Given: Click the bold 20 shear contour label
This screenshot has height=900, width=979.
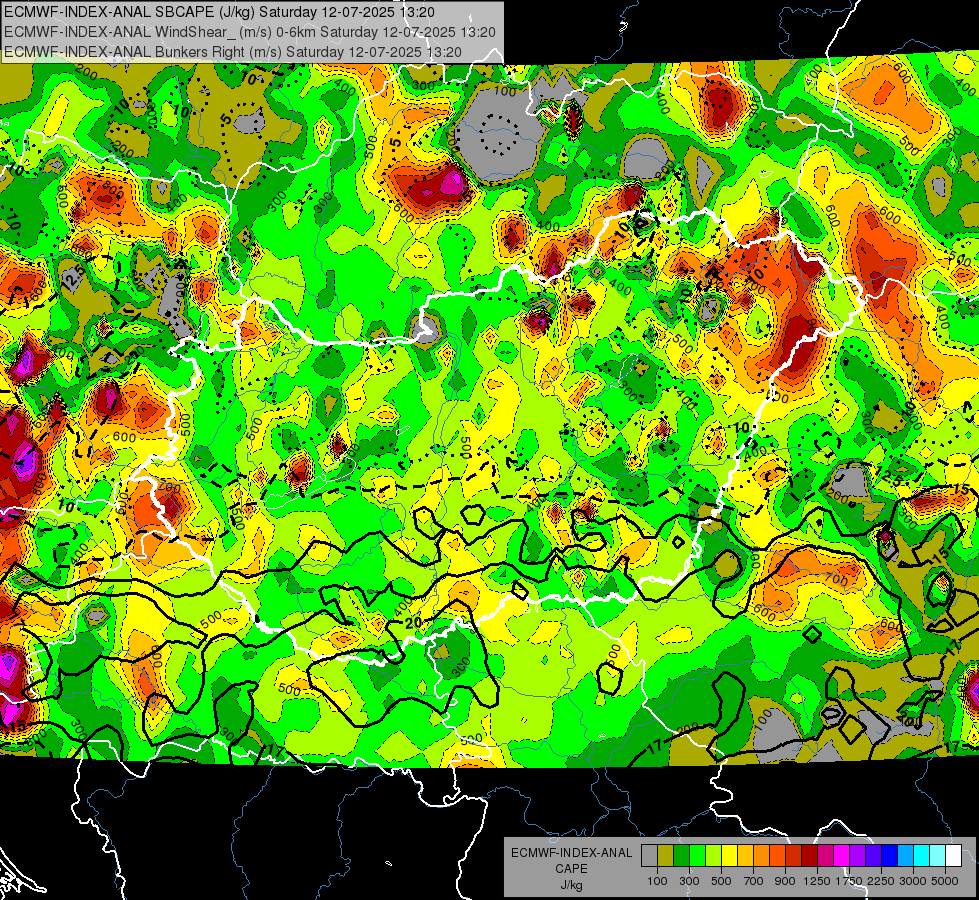Looking at the screenshot, I should (x=413, y=623).
